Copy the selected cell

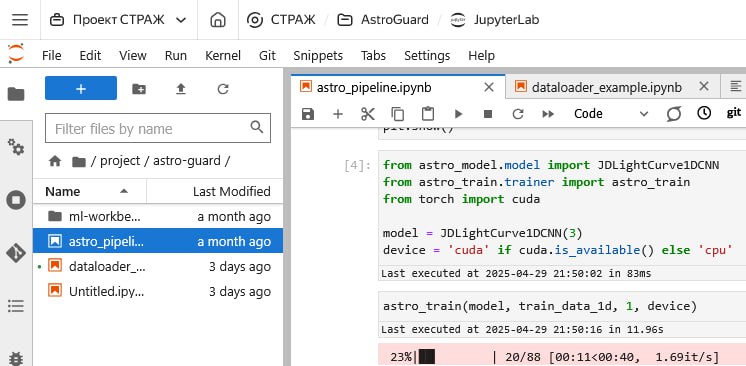397,114
